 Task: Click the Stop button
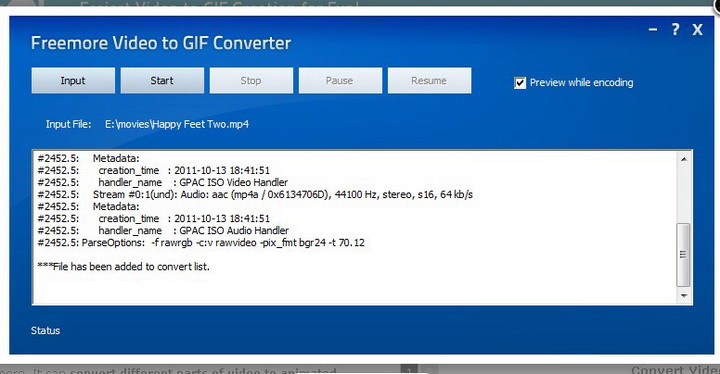251,80
